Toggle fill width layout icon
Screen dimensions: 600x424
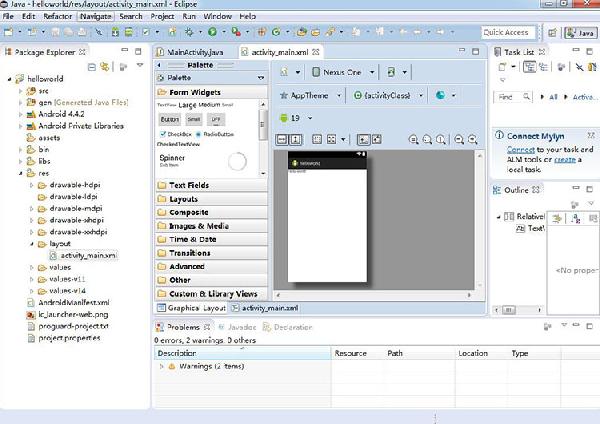tap(282, 140)
